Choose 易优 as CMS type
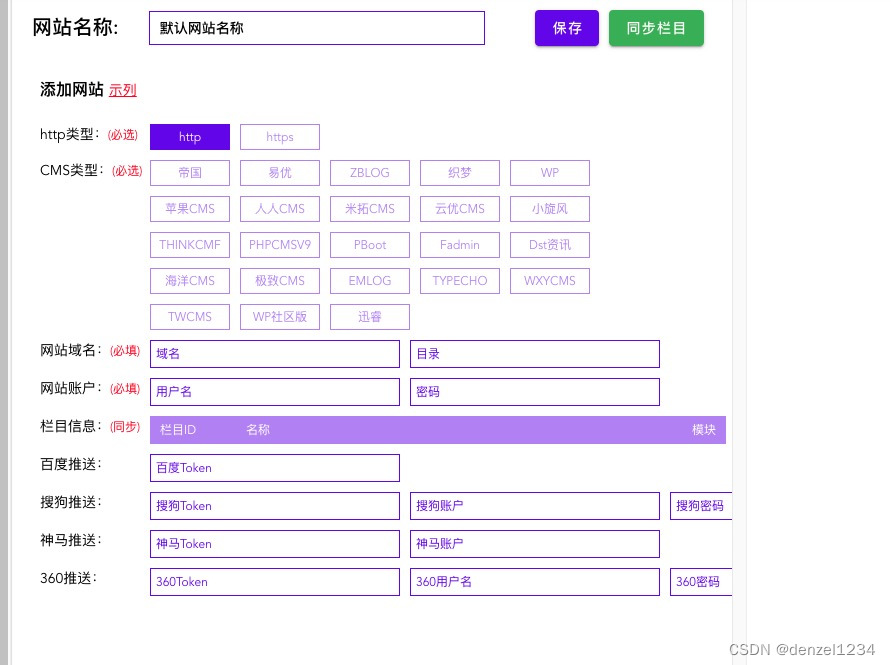Image resolution: width=891 pixels, height=665 pixels. 280,173
